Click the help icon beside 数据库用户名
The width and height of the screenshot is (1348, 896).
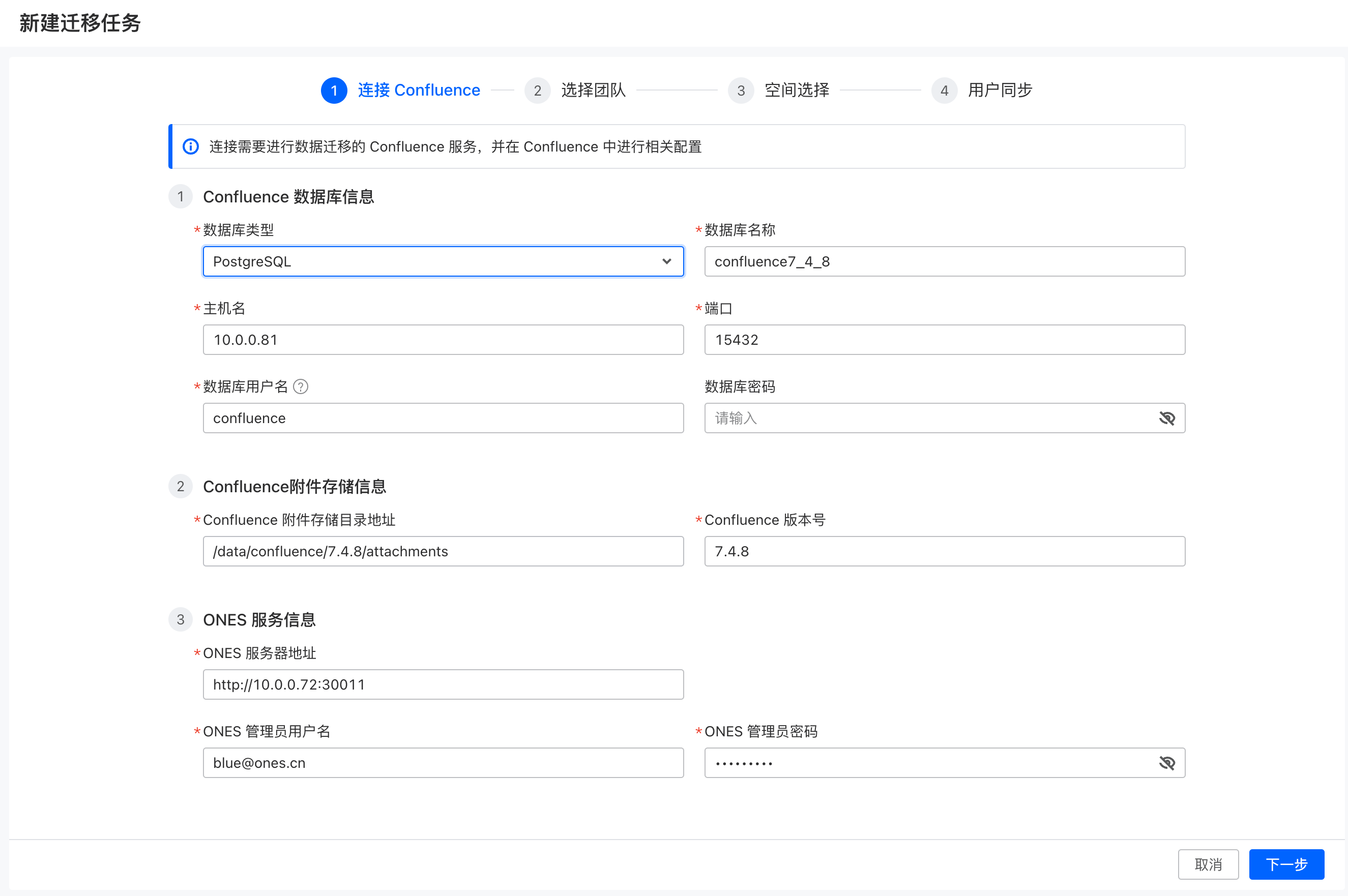[x=301, y=387]
